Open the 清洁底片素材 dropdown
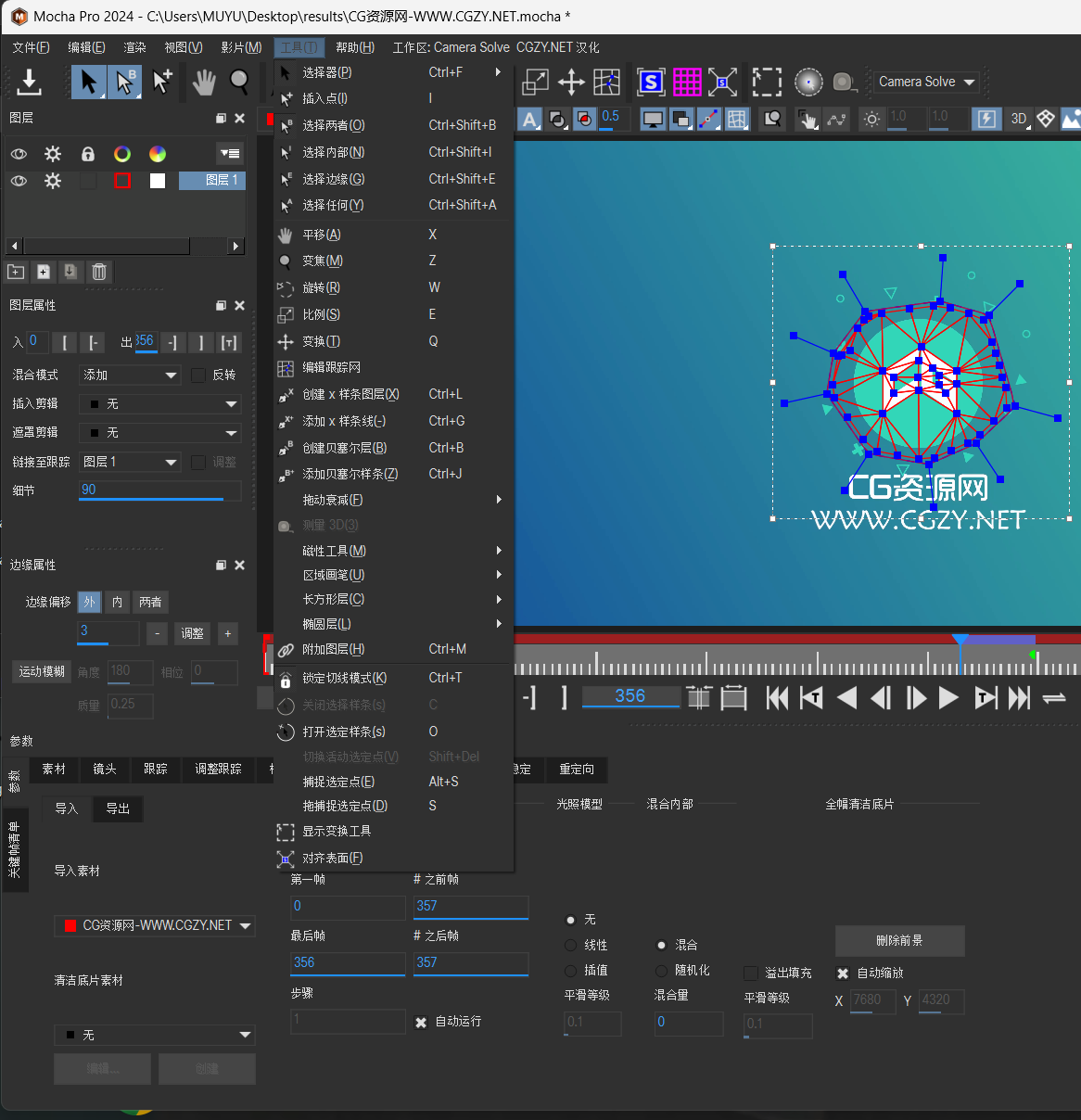The width and height of the screenshot is (1081, 1120). point(155,1035)
